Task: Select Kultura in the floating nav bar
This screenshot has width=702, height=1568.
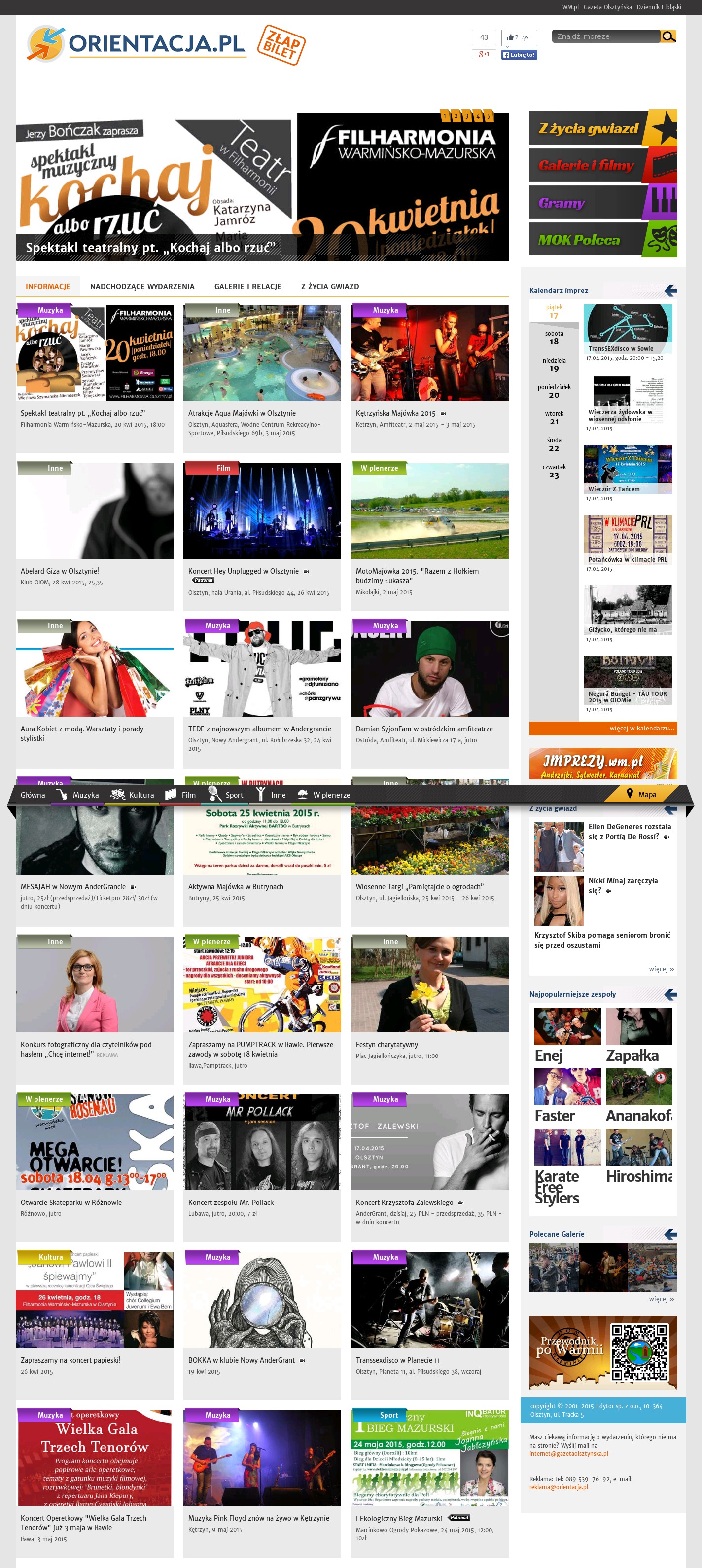Action: (132, 795)
